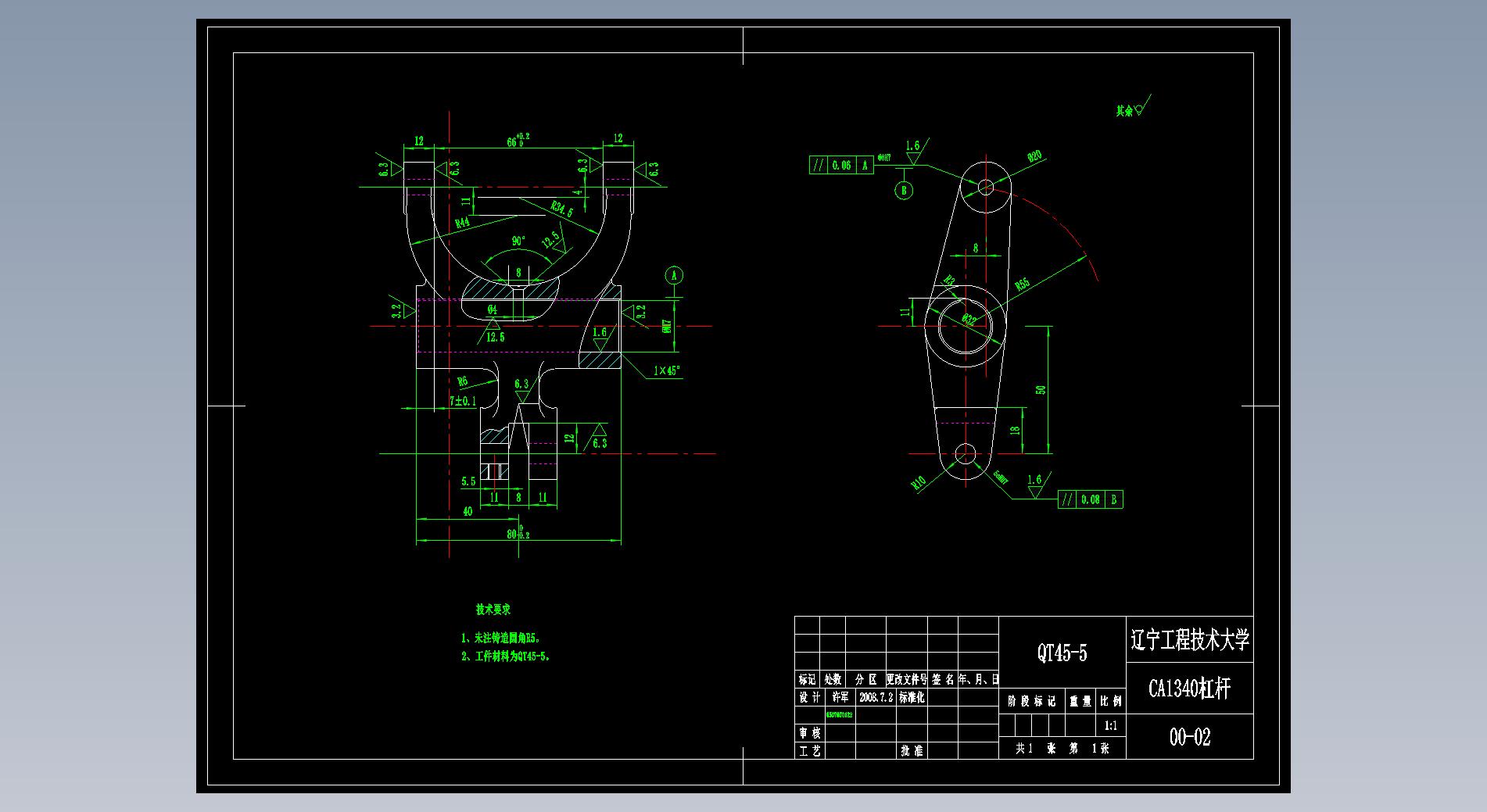Click the Φ20 diameter dimension
Viewport: 1487px width, 812px height.
coord(1034,156)
